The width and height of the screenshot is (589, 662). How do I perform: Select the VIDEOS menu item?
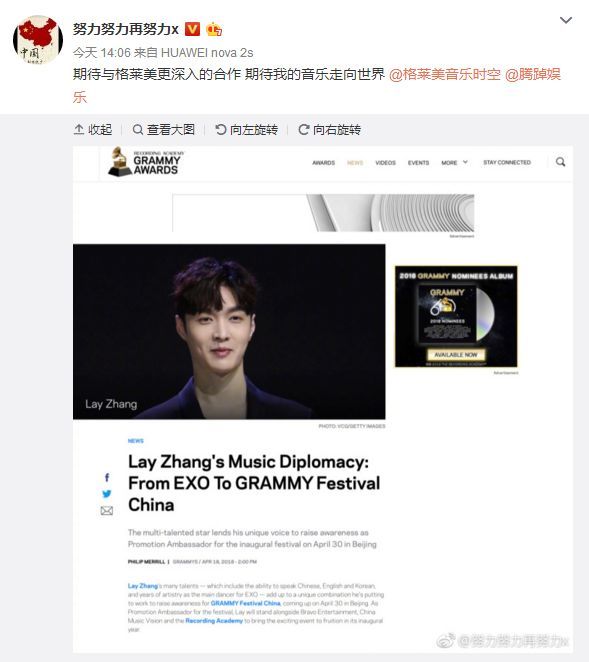[385, 163]
